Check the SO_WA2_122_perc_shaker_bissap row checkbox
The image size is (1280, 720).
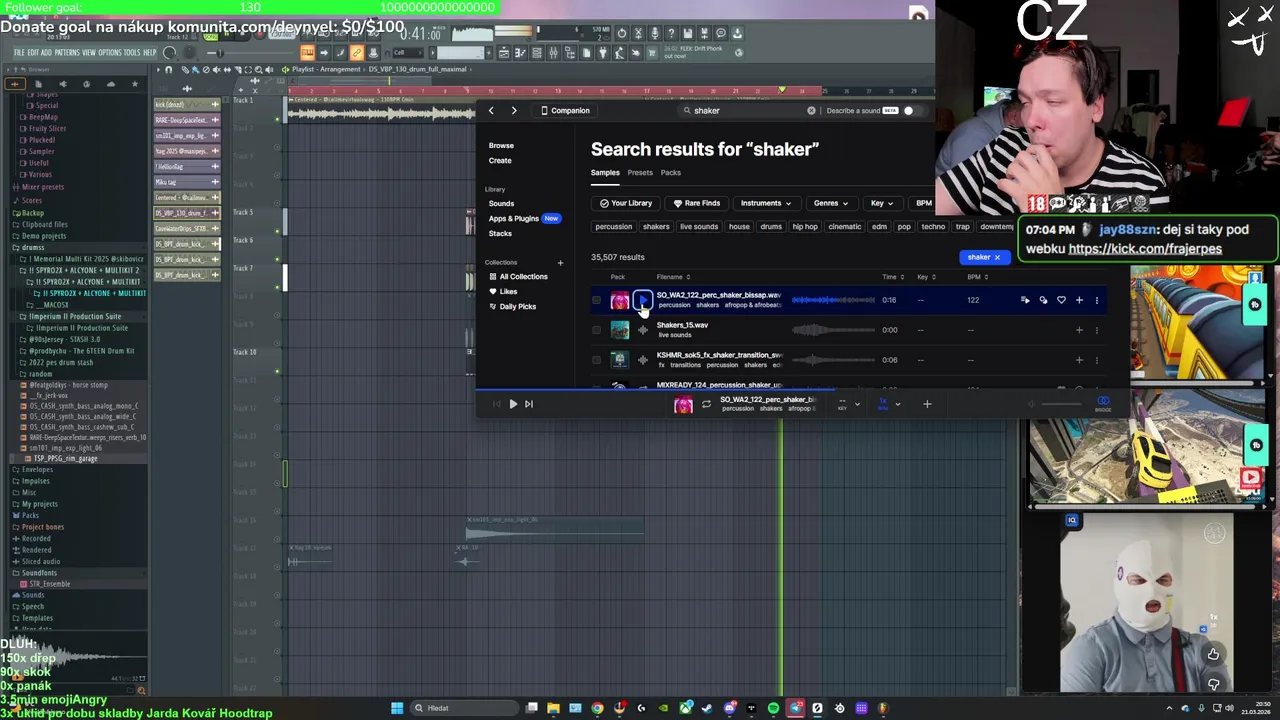pyautogui.click(x=597, y=300)
